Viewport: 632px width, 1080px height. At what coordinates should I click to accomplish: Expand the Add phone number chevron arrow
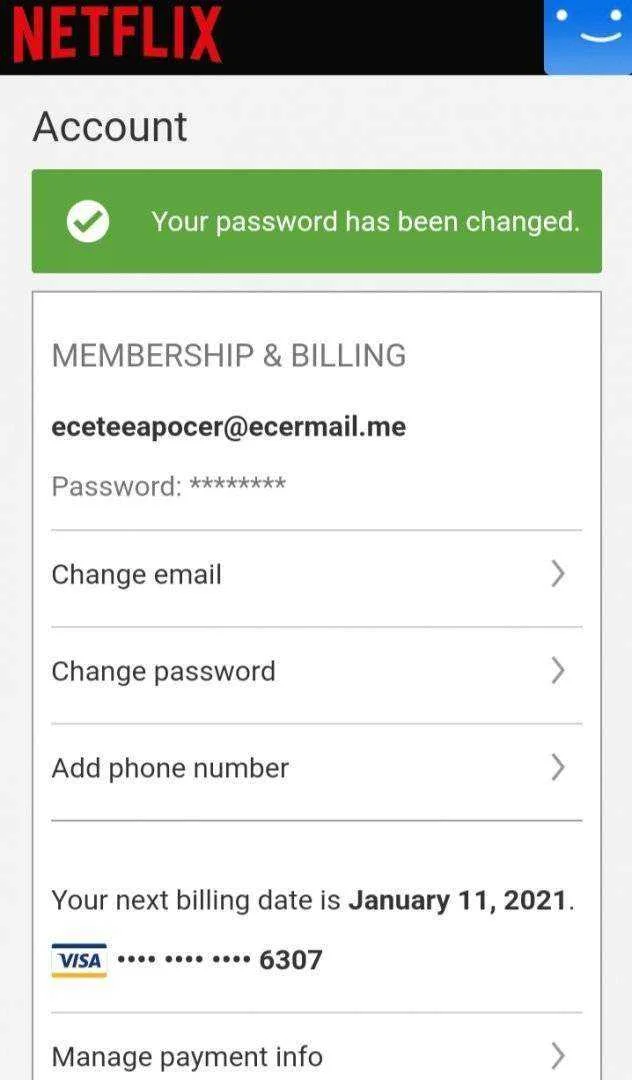tap(558, 767)
